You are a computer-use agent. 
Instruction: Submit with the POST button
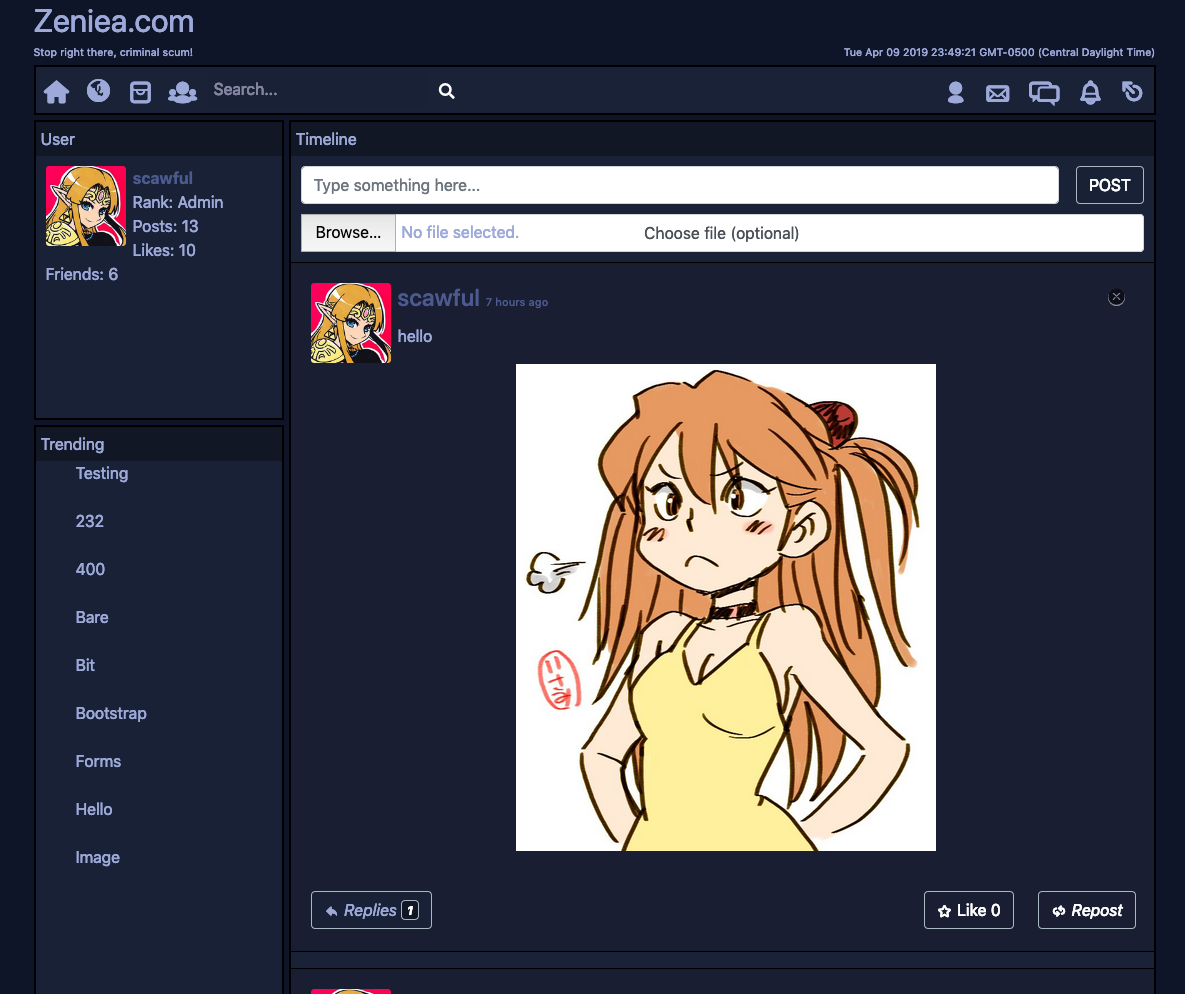click(1109, 185)
